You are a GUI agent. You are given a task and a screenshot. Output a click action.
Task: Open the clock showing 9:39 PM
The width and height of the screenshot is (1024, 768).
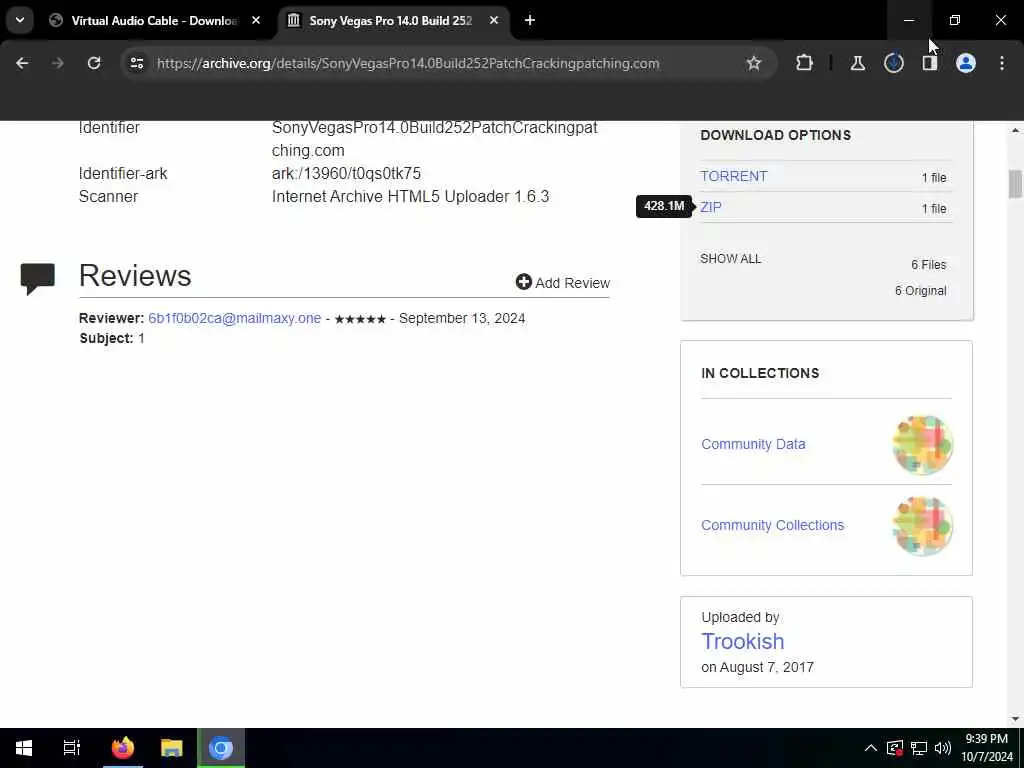click(986, 748)
